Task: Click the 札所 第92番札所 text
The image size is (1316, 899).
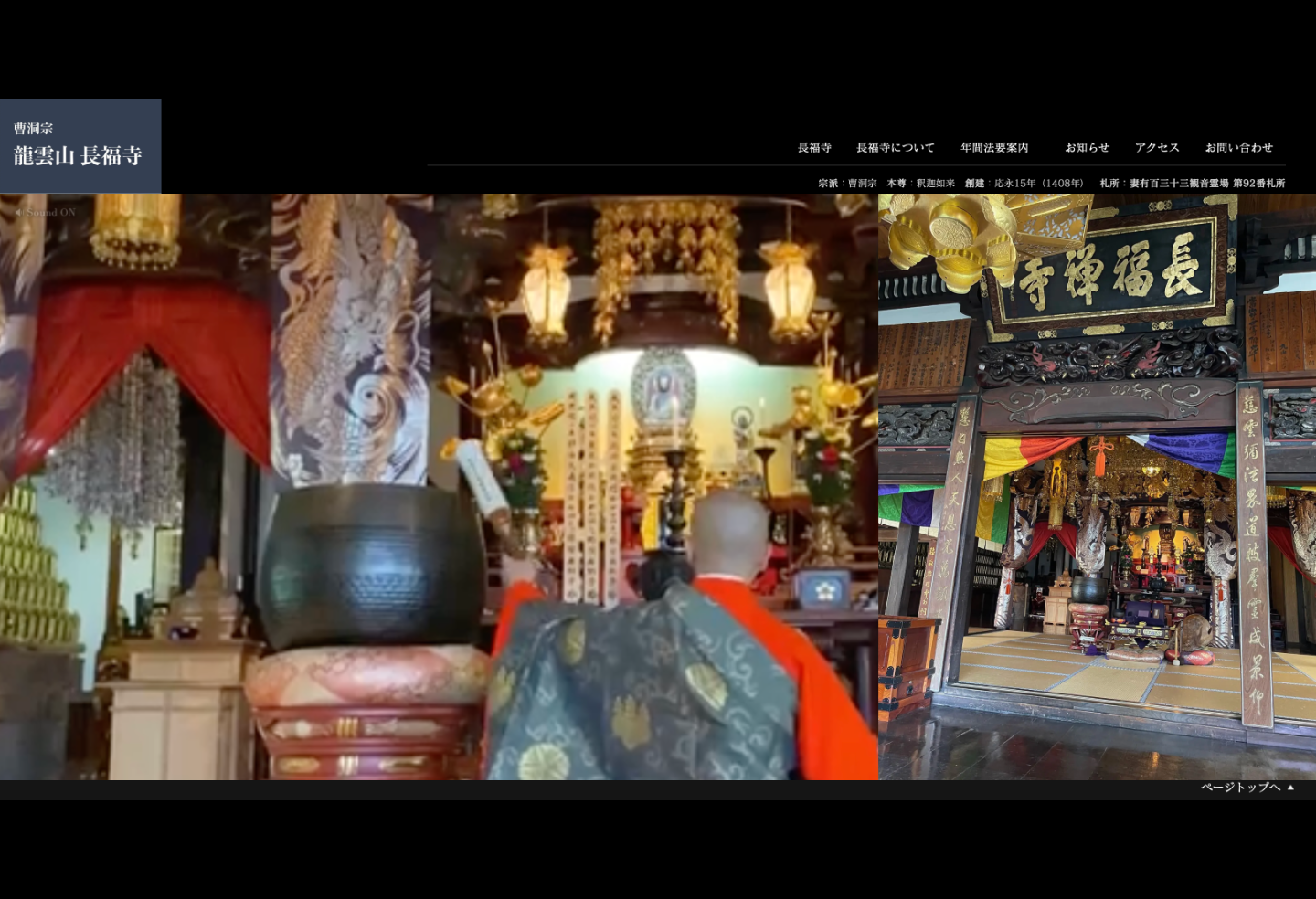Action: coord(1192,184)
